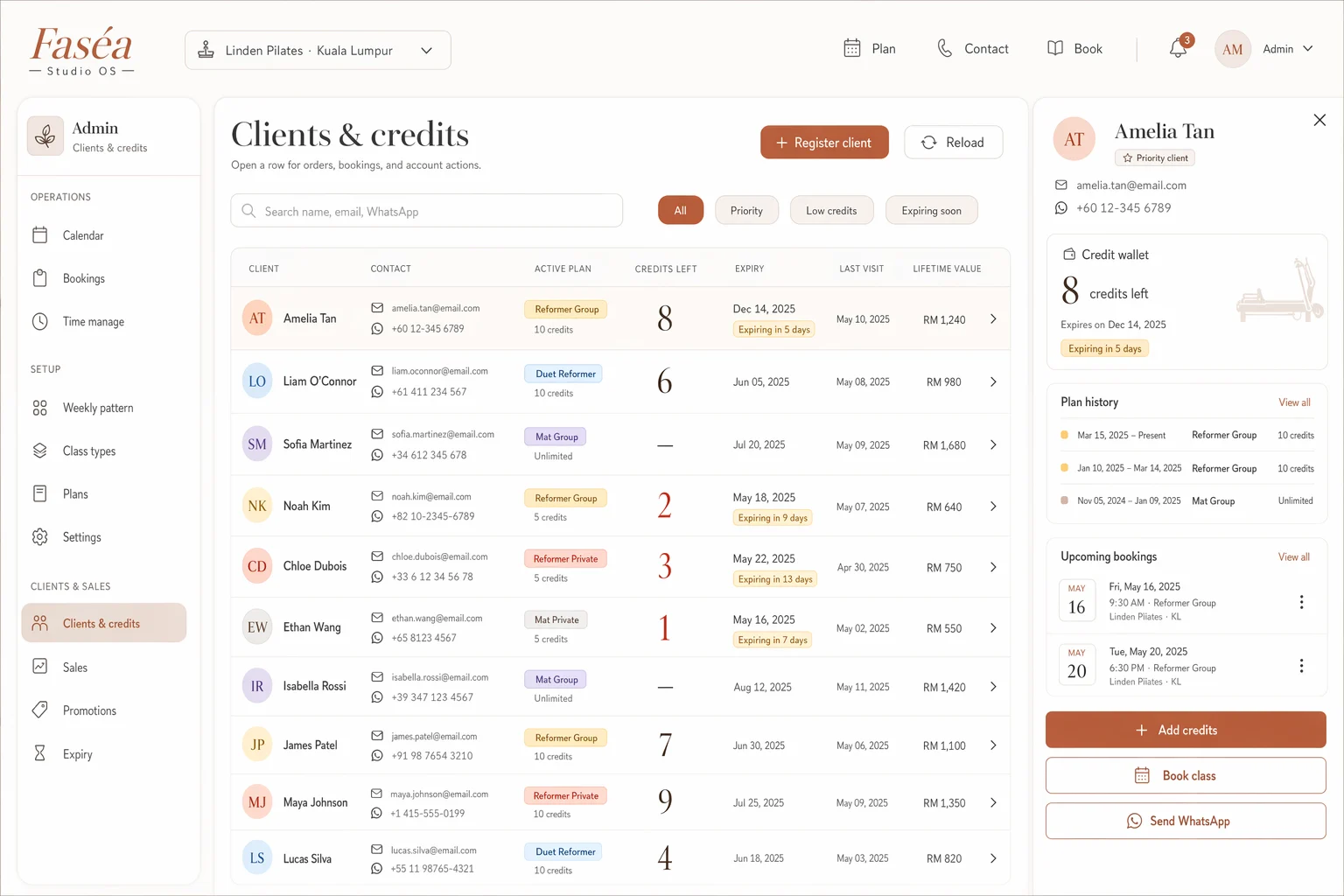Open Class types in the sidebar
1344x896 pixels.
click(x=104, y=451)
